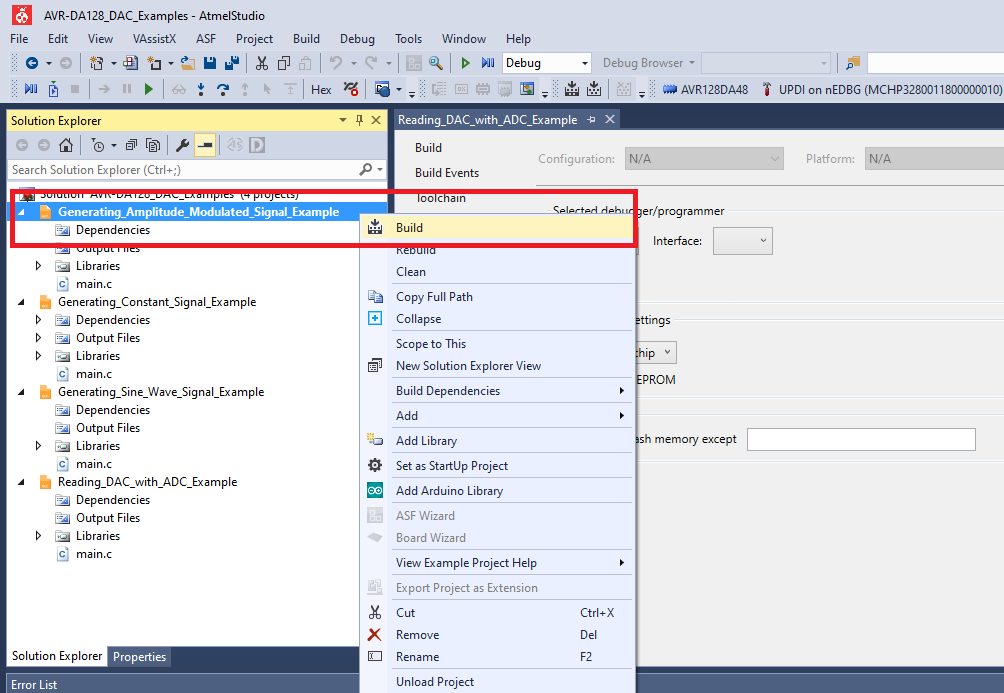Click the Pending Changes Filter clock icon
Image resolution: width=1004 pixels, height=693 pixels.
[98, 145]
